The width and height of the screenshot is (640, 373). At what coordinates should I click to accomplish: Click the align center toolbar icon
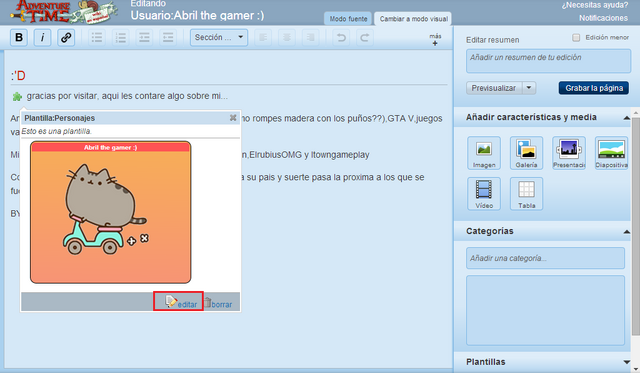[287, 38]
